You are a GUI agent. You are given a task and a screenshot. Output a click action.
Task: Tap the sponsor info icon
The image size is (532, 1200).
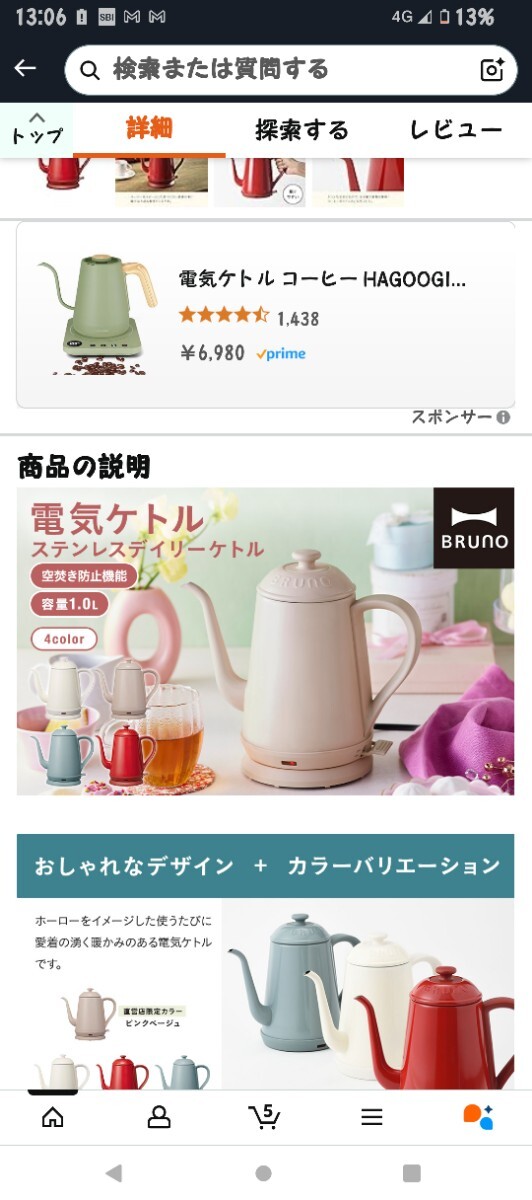tap(503, 418)
